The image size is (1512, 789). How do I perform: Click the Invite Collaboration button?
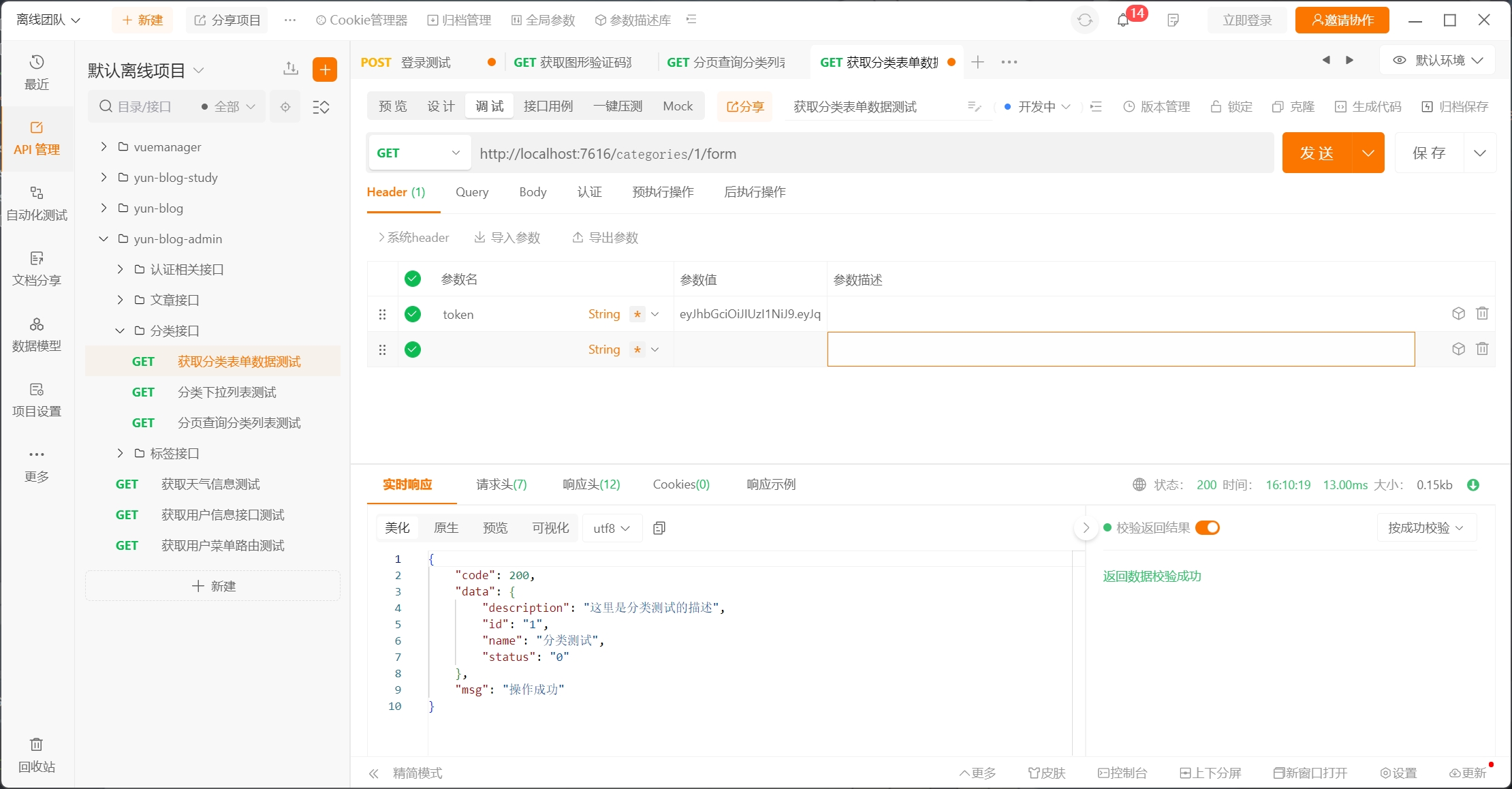1342,20
